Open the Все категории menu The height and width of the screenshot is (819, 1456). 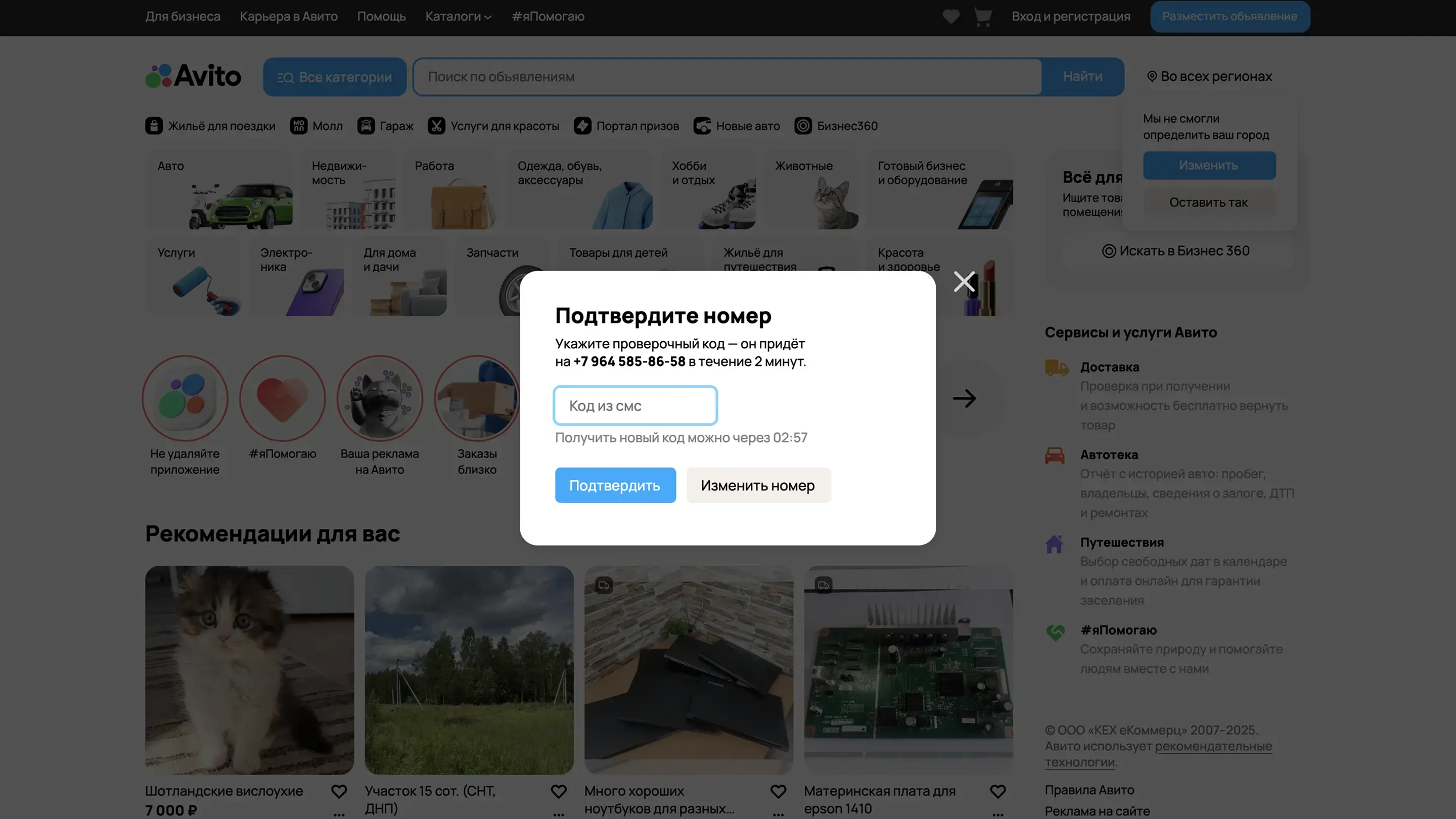[335, 77]
